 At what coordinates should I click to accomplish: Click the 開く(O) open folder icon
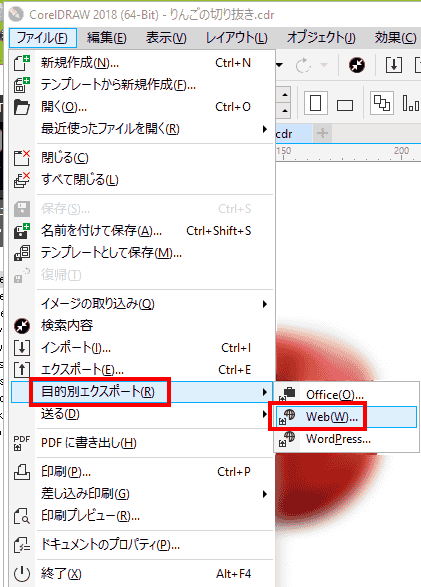[x=22, y=107]
